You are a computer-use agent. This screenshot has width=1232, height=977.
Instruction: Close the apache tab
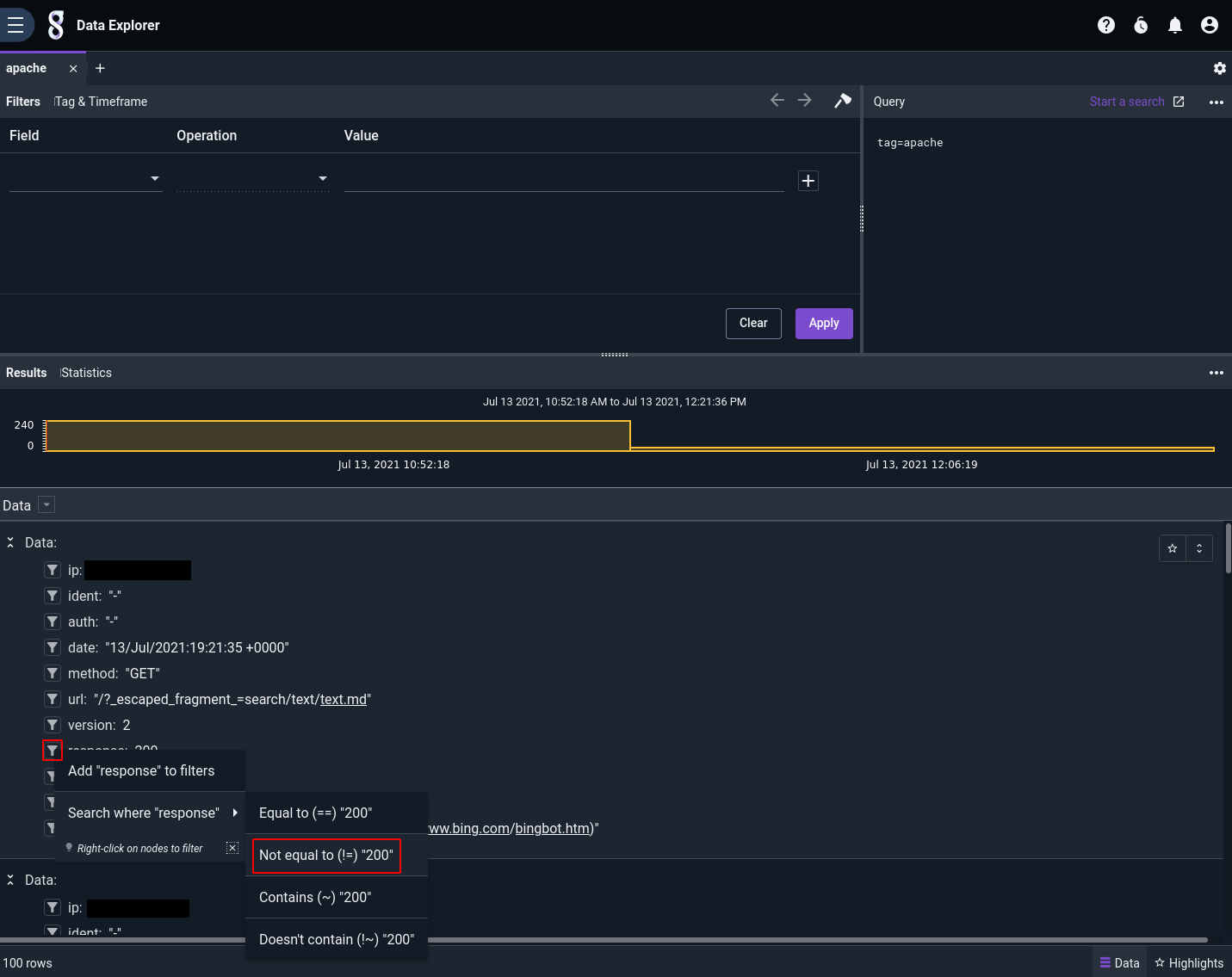coord(73,69)
